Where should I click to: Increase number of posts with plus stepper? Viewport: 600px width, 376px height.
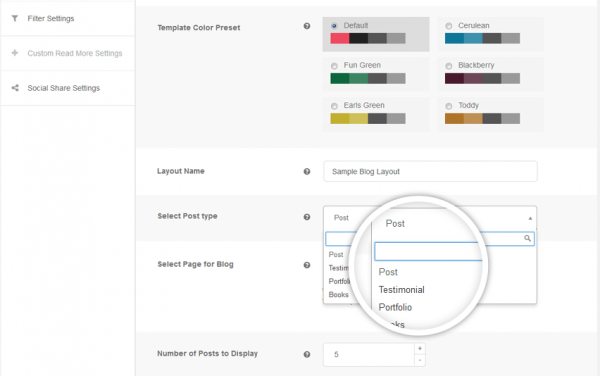coord(420,348)
